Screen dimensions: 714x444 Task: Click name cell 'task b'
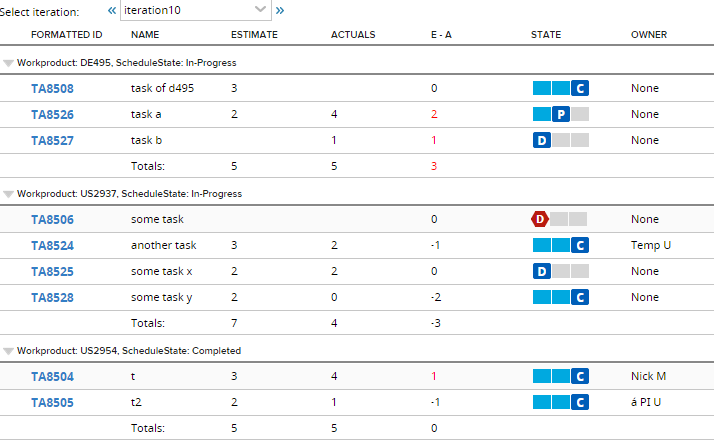pos(146,140)
